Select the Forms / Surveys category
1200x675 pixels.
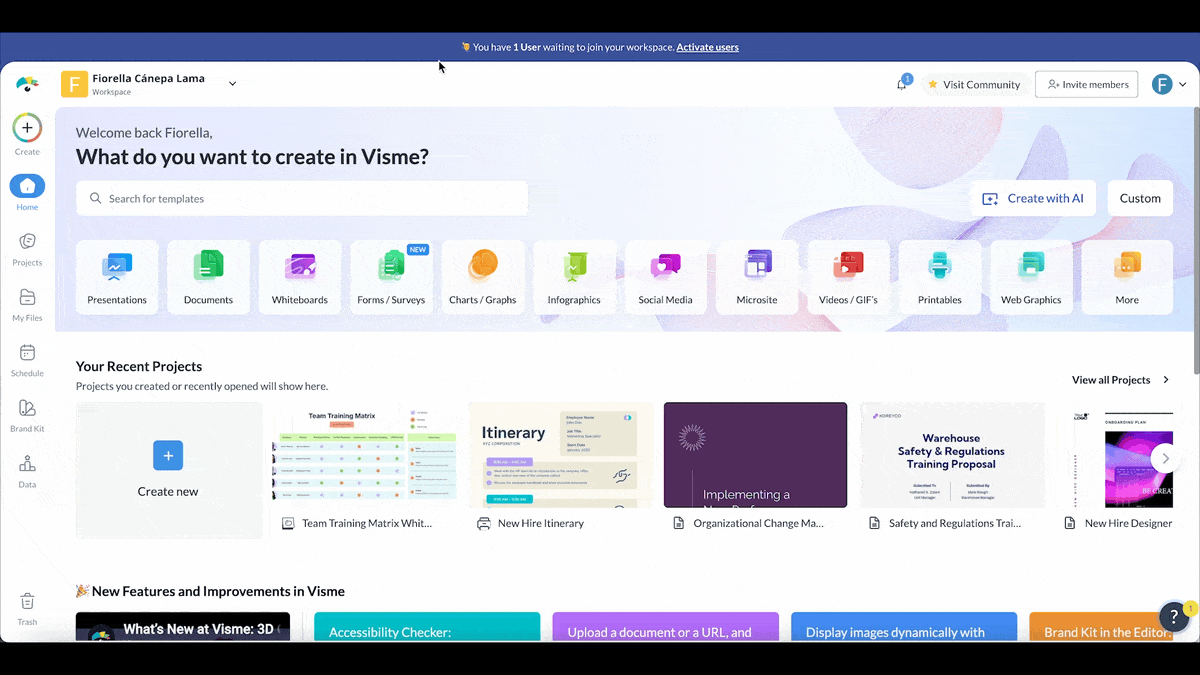tap(391, 277)
